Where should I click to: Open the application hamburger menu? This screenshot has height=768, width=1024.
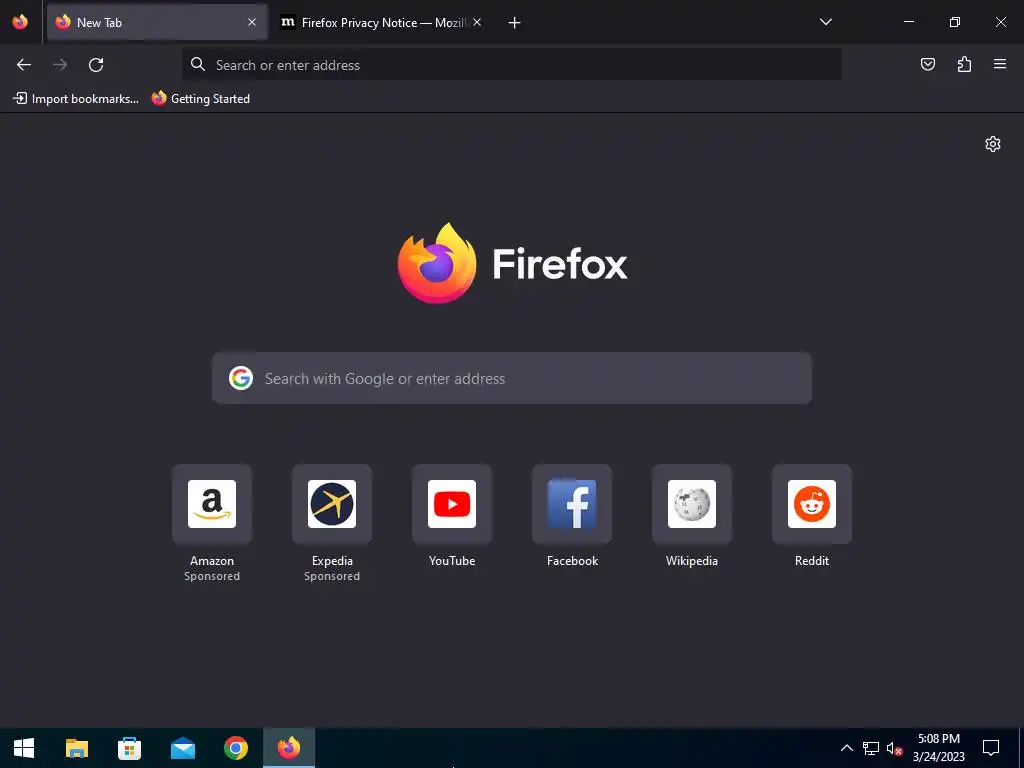point(1000,64)
